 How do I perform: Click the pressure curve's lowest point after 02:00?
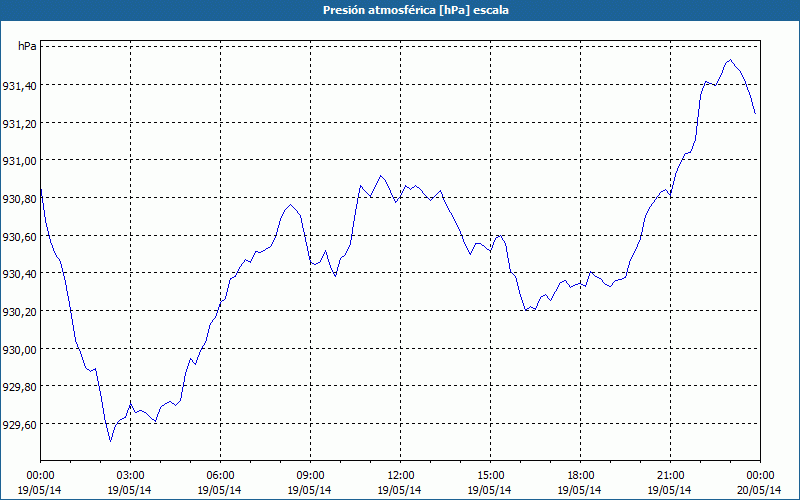pyautogui.click(x=110, y=441)
